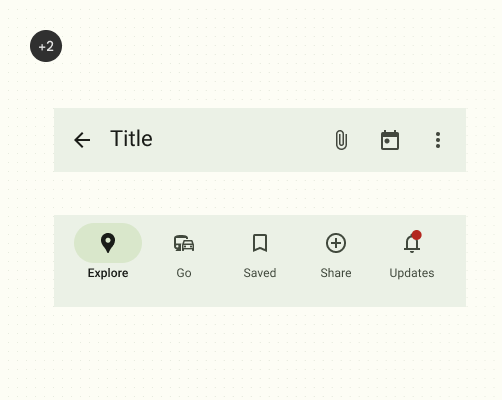Image resolution: width=502 pixels, height=400 pixels.
Task: Open the Saved tab label
Action: [260, 273]
